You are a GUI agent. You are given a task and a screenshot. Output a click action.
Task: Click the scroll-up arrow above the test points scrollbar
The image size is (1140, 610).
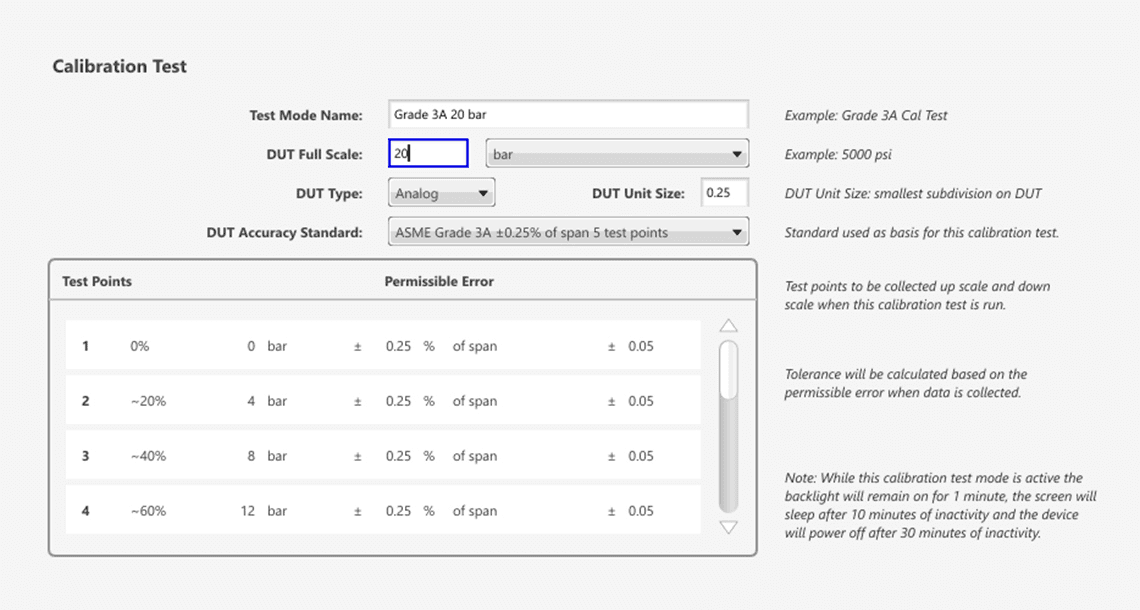(728, 324)
